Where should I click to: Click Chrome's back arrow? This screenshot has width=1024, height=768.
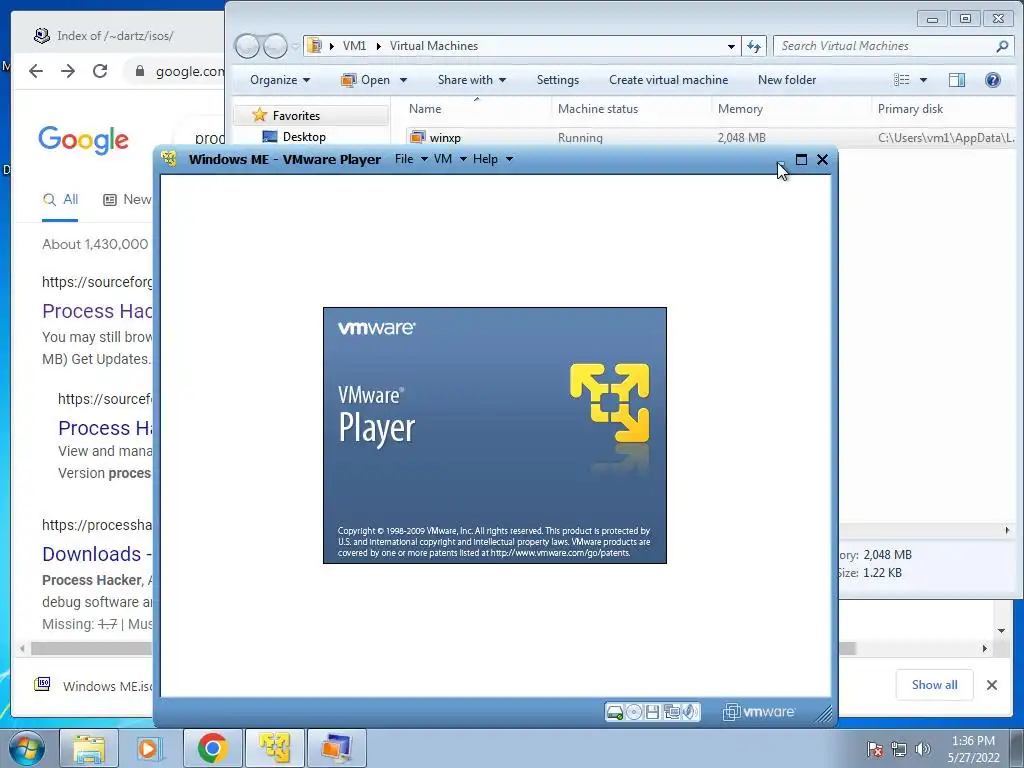[36, 71]
